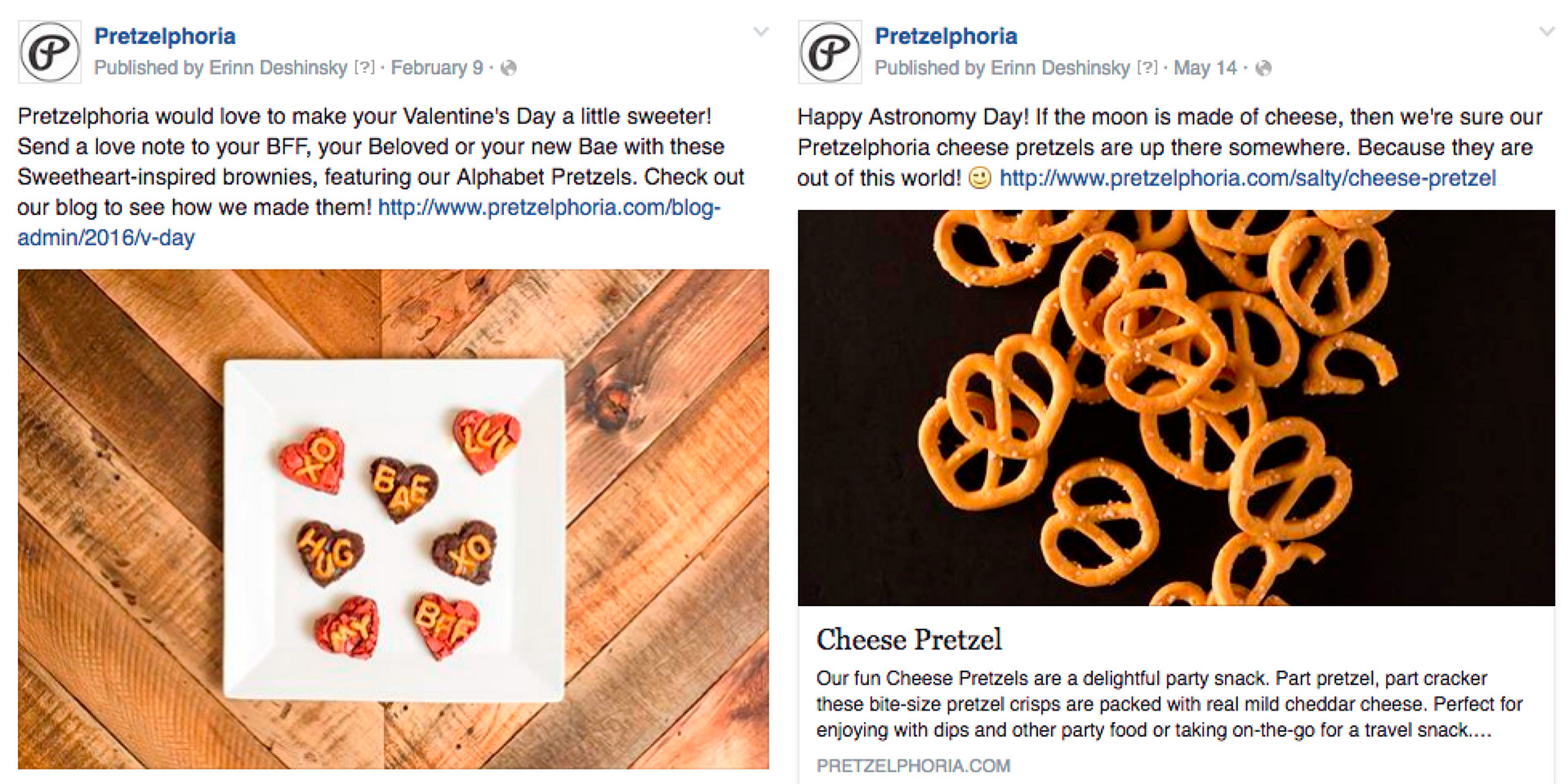Click the public globe icon beside February 9
Image resolution: width=1568 pixels, height=784 pixels.
pyautogui.click(x=508, y=69)
